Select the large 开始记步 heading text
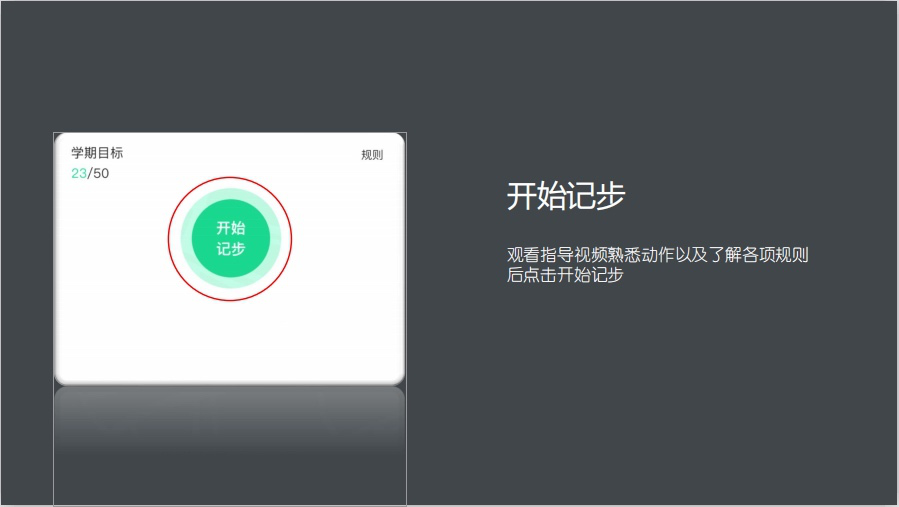 coord(565,197)
